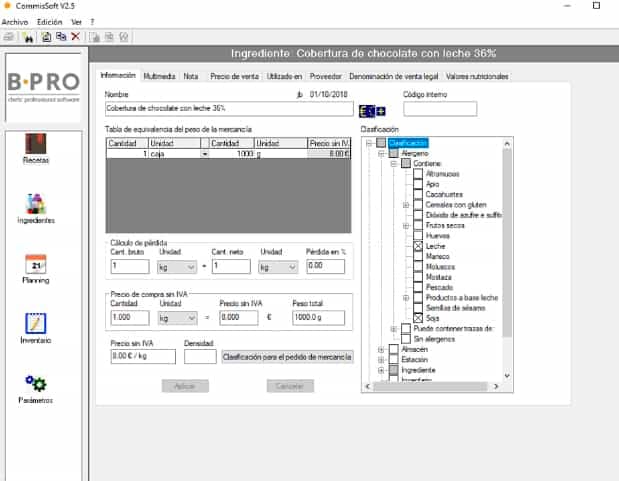Open the Parámetros gears icon

click(x=36, y=385)
